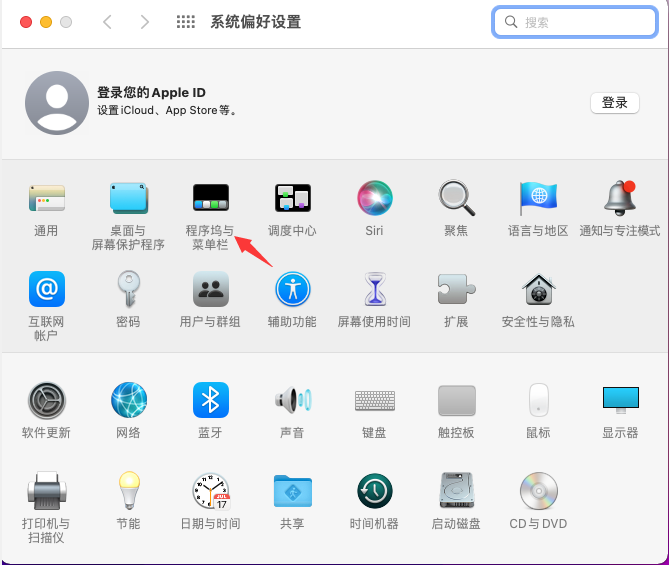Screen dimensions: 669x565
Task: Show all preferences grid button
Action: click(x=186, y=22)
